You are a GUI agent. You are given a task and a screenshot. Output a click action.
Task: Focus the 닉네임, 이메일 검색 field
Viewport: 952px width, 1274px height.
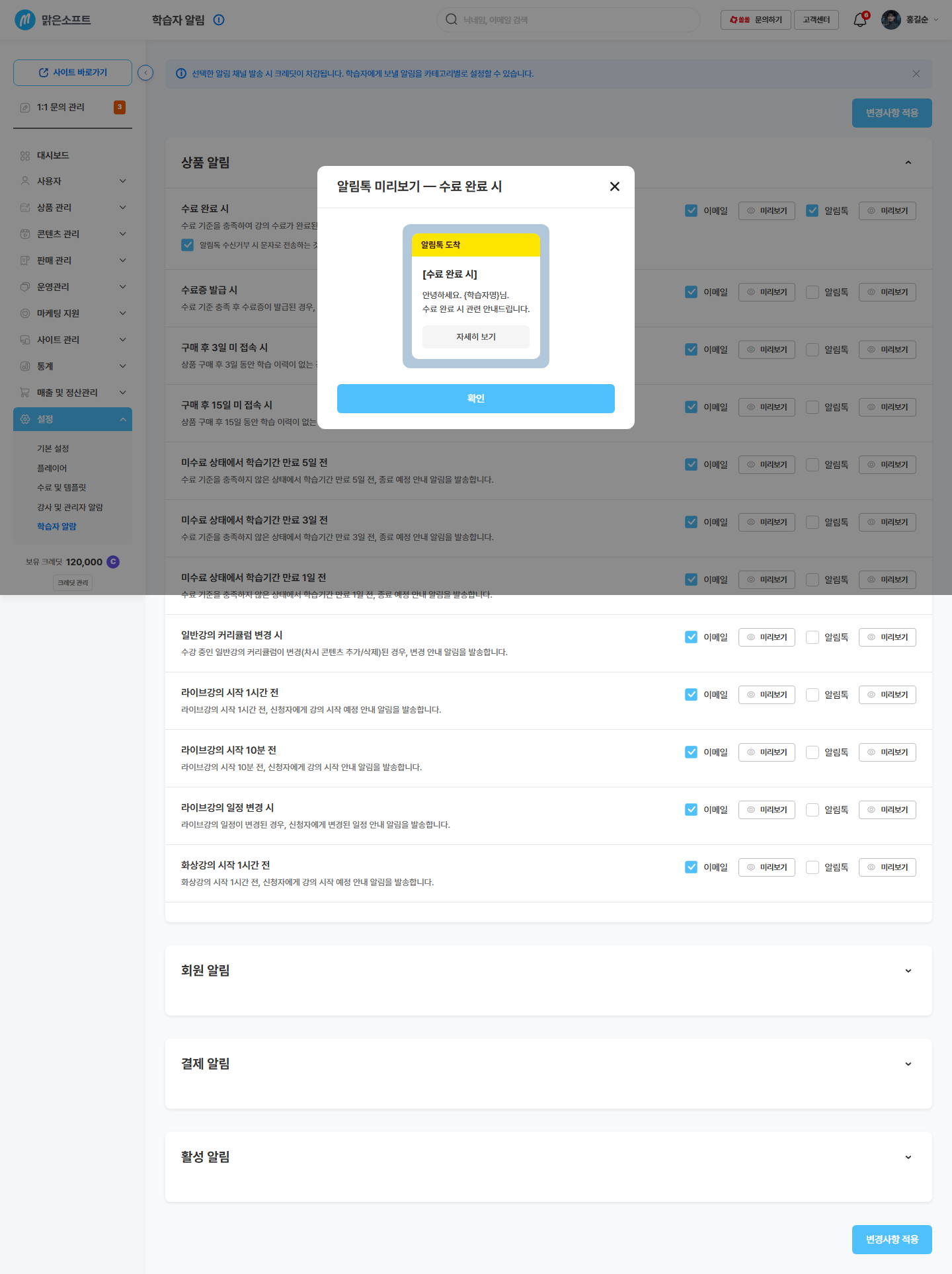click(x=569, y=20)
